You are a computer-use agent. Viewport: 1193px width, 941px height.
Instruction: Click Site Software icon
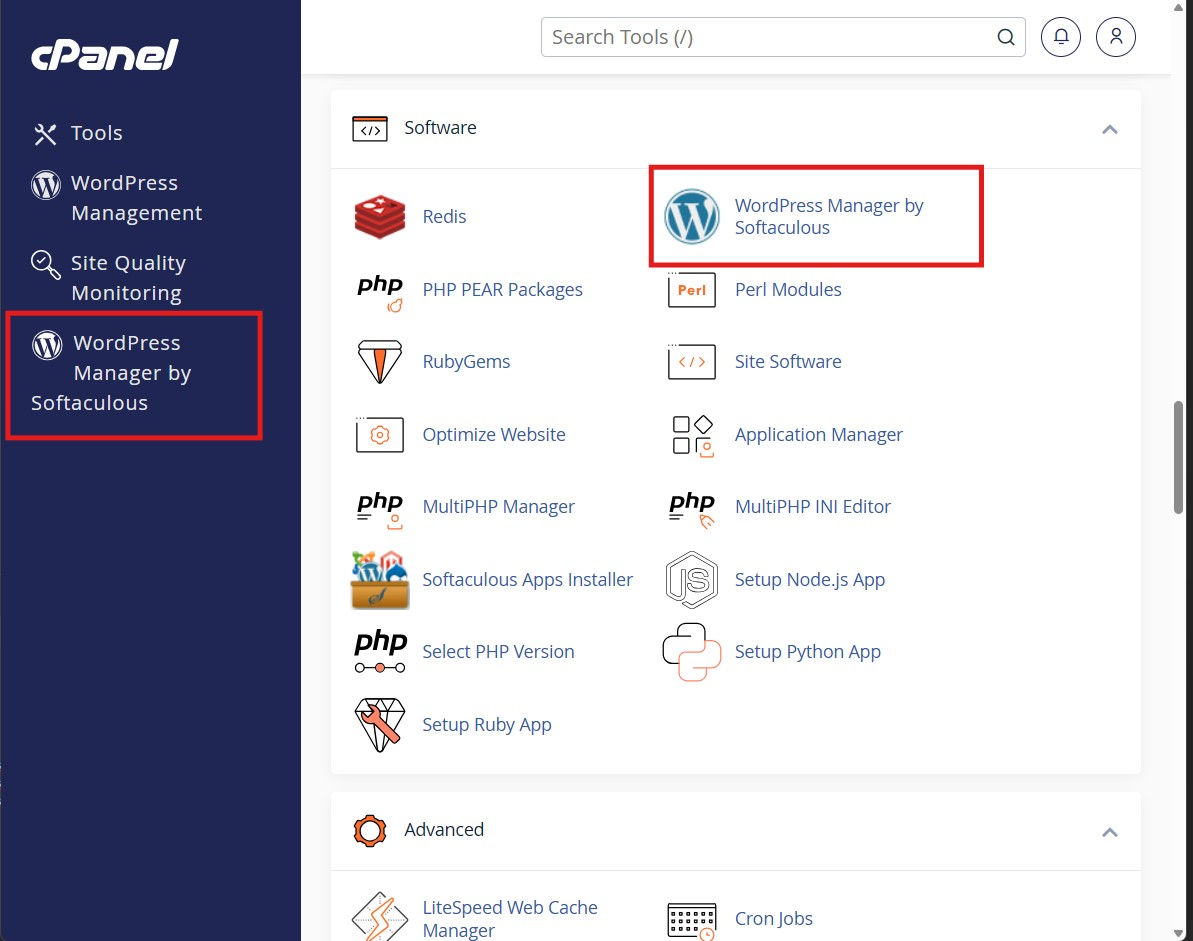[692, 362]
